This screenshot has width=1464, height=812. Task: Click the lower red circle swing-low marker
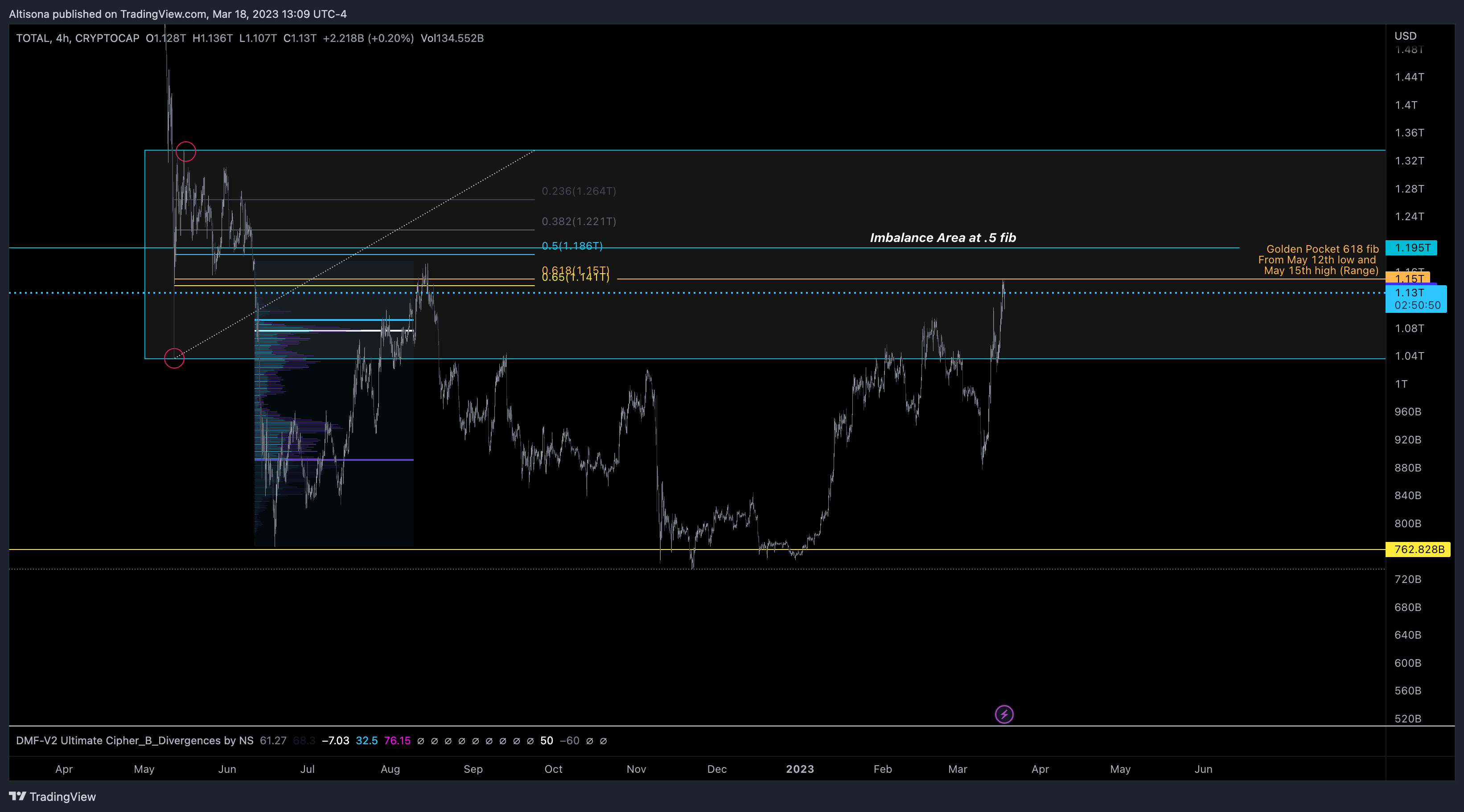(174, 358)
